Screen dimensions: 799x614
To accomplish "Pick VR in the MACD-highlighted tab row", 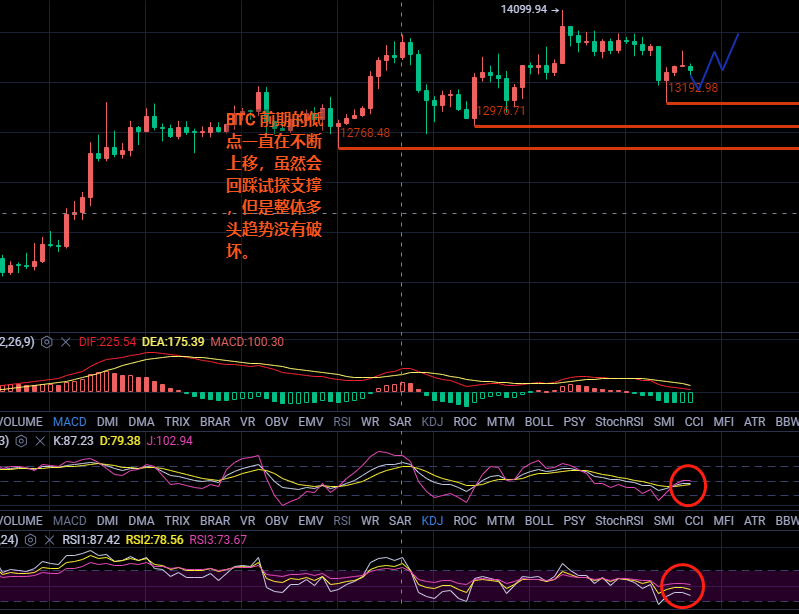I will [248, 422].
